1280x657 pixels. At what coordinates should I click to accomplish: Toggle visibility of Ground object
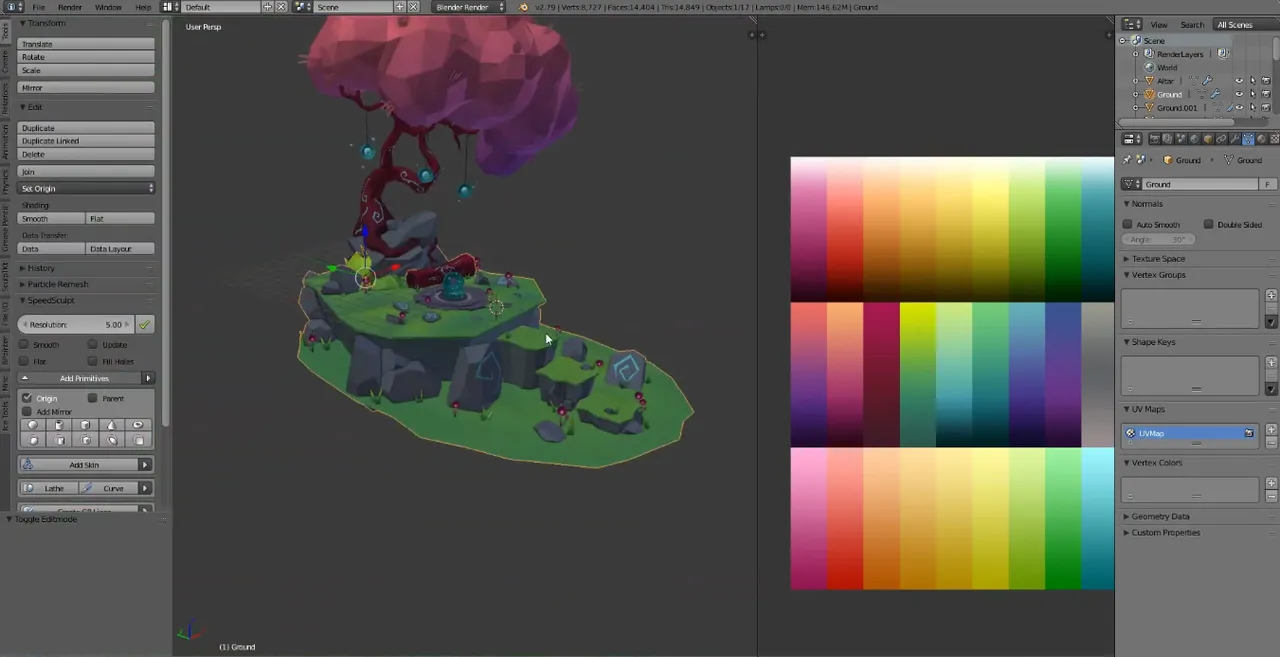(x=1239, y=94)
